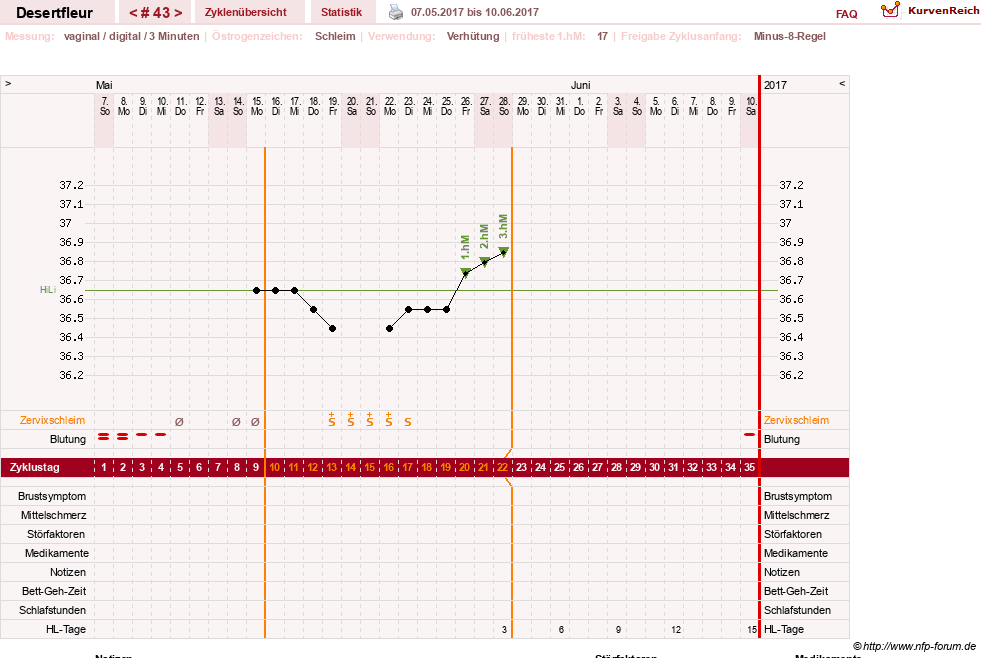Click the Ø mucus symbol on cycle day 5
Image resolution: width=981 pixels, height=658 pixels.
pyautogui.click(x=180, y=422)
